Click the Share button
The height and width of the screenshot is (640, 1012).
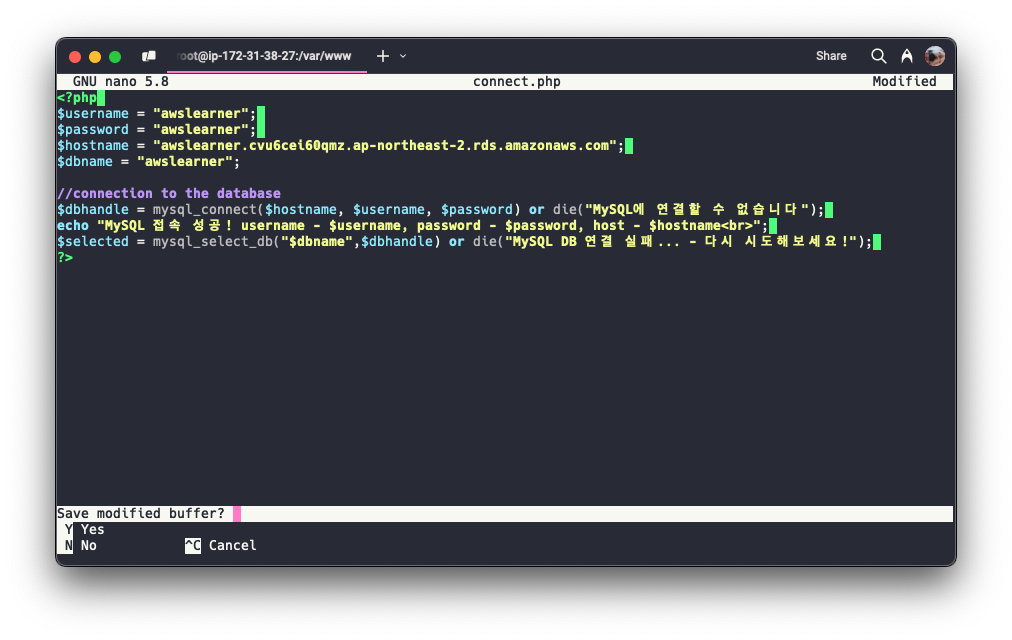(x=831, y=56)
